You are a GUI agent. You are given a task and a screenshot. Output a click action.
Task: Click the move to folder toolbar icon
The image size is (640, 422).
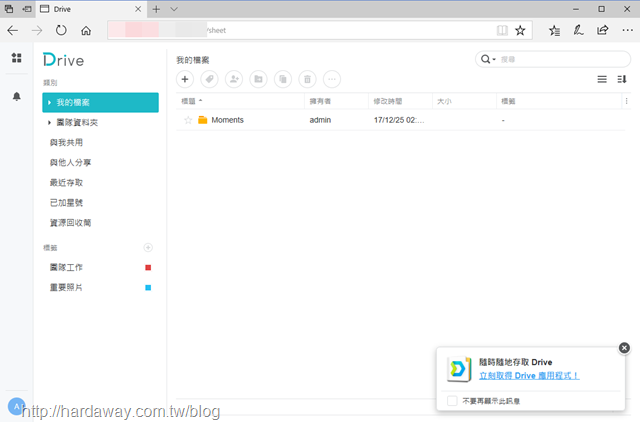click(258, 79)
